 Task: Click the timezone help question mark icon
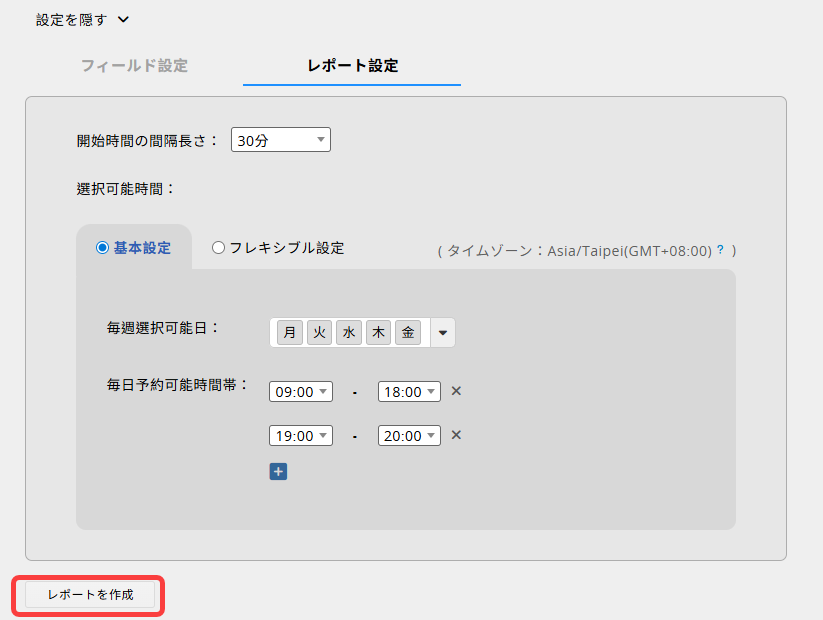coord(720,250)
